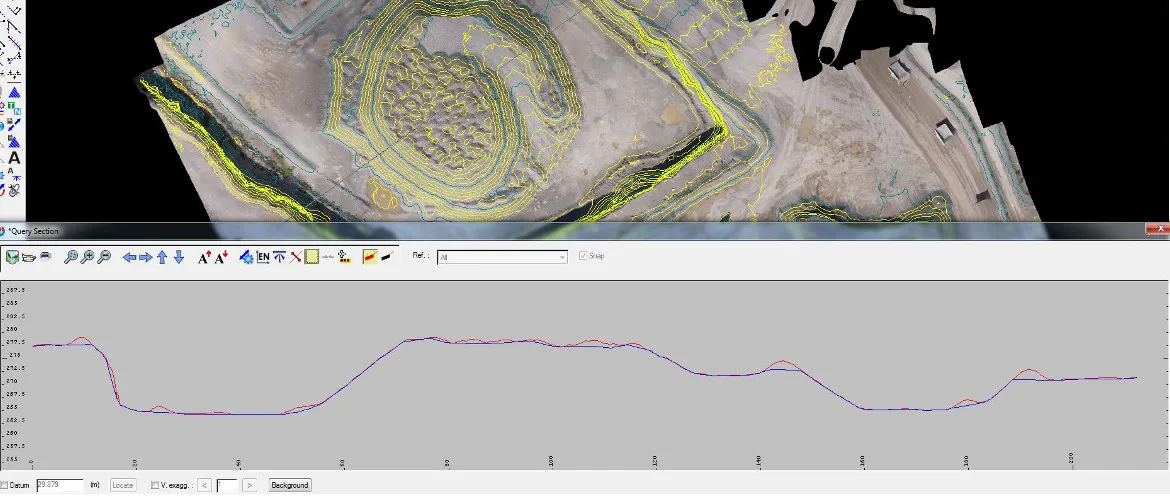The image size is (1170, 500).
Task: Increase vertical exaggeration with > button
Action: pyautogui.click(x=250, y=485)
